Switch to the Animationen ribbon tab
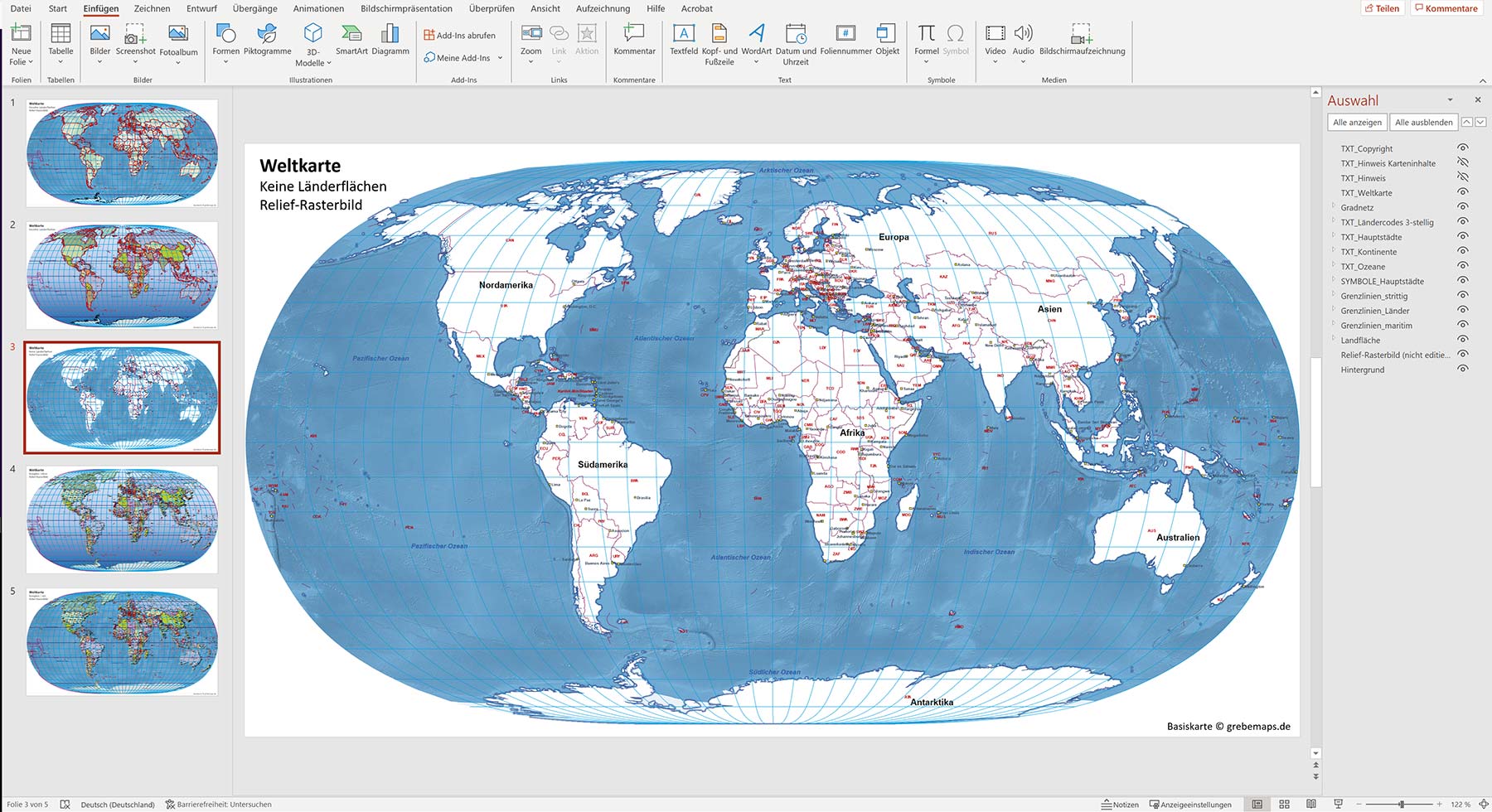 (x=318, y=8)
